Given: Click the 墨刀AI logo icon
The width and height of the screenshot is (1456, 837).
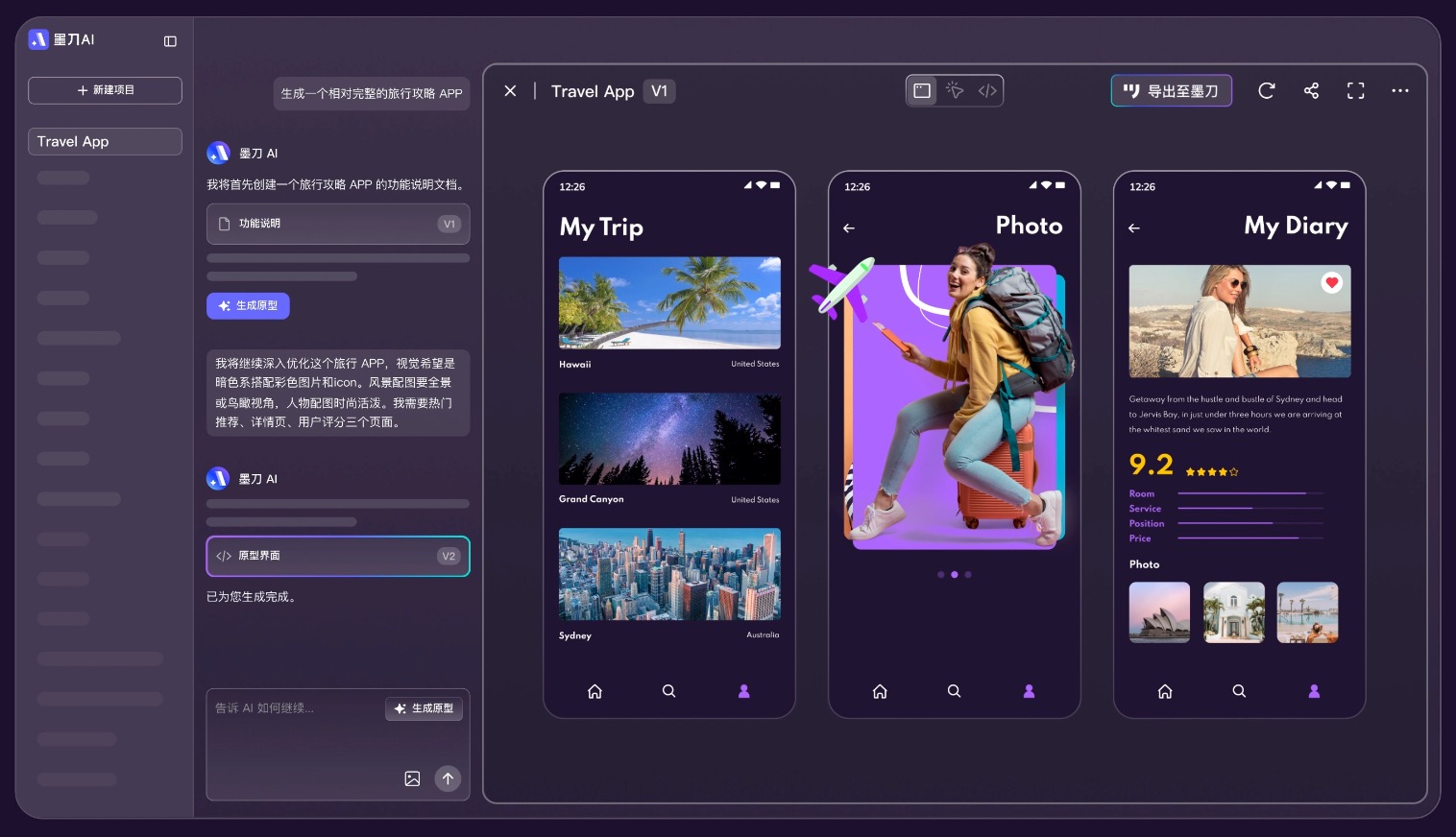Looking at the screenshot, I should click(38, 39).
